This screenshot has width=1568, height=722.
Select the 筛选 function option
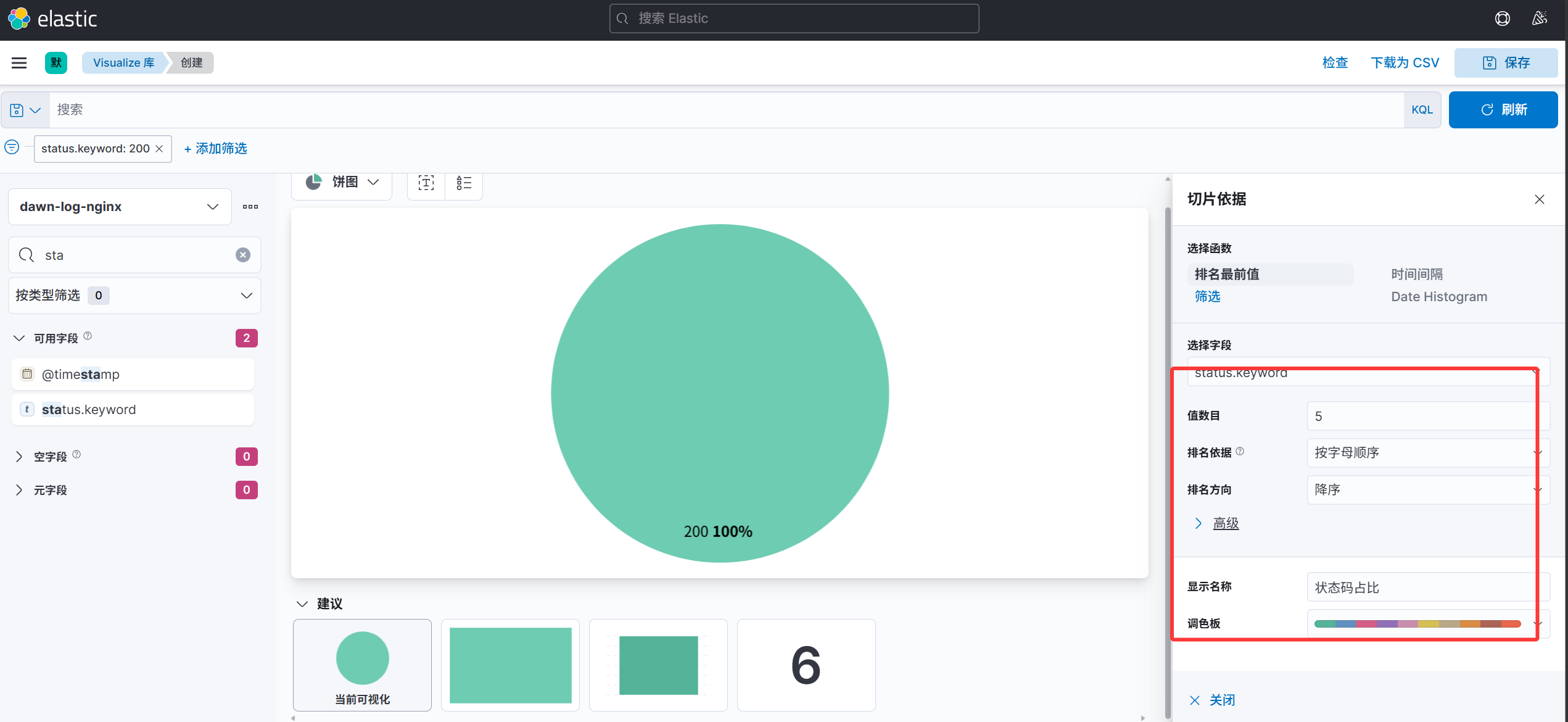click(1207, 297)
